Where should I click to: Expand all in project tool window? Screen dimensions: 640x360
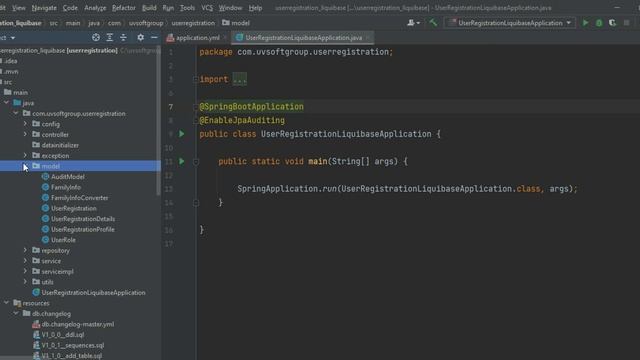coord(109,38)
